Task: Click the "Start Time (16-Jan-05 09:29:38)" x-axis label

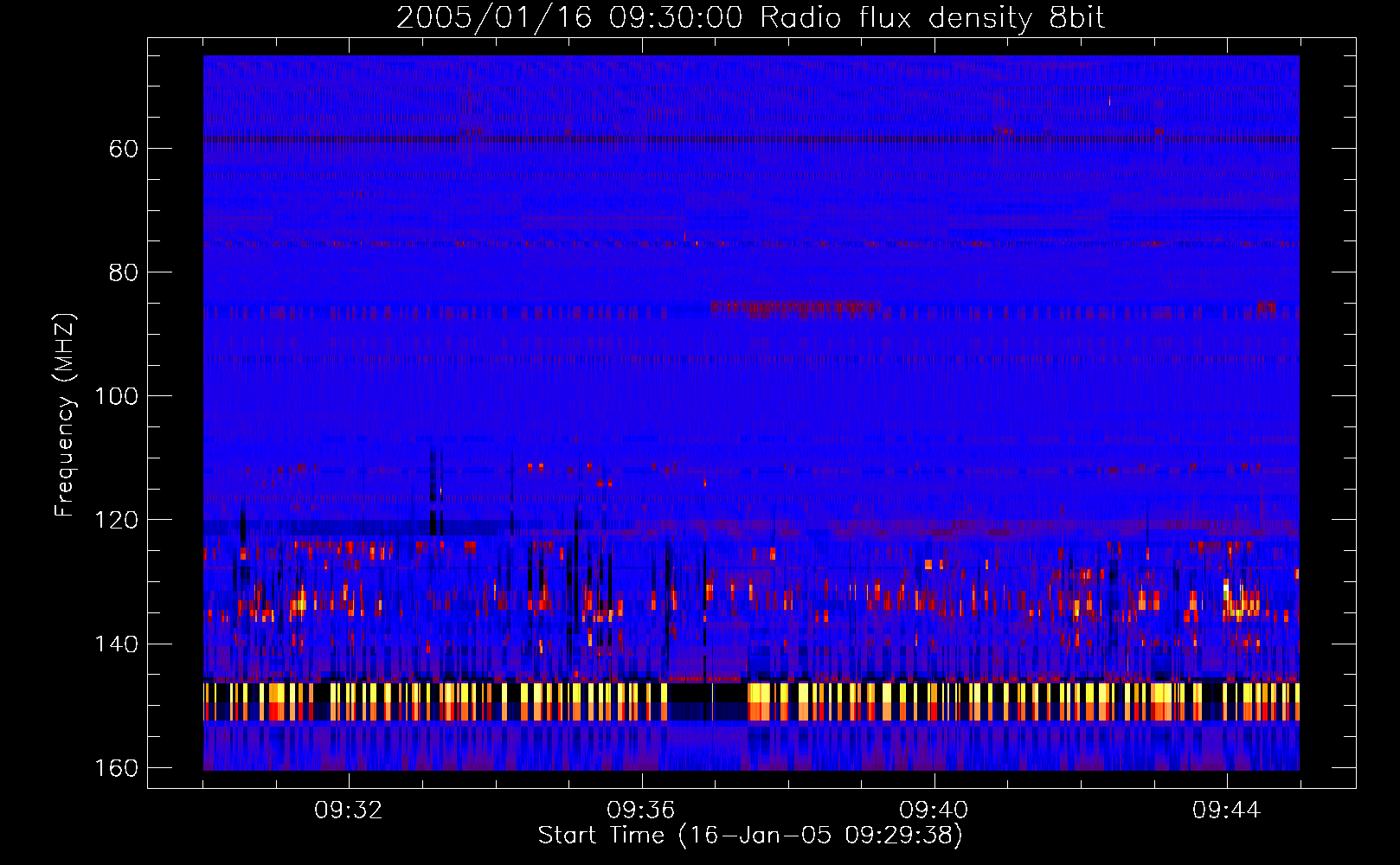Action: pyautogui.click(x=750, y=836)
